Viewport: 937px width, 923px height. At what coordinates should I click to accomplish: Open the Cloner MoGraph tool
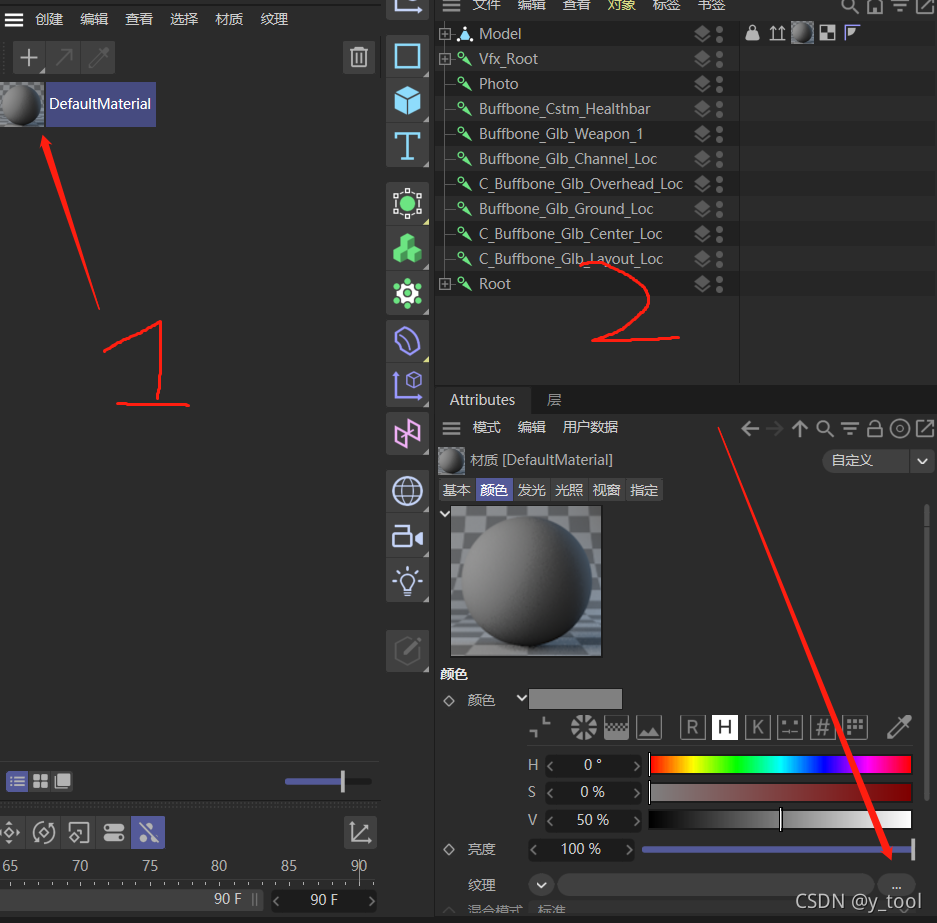click(408, 249)
